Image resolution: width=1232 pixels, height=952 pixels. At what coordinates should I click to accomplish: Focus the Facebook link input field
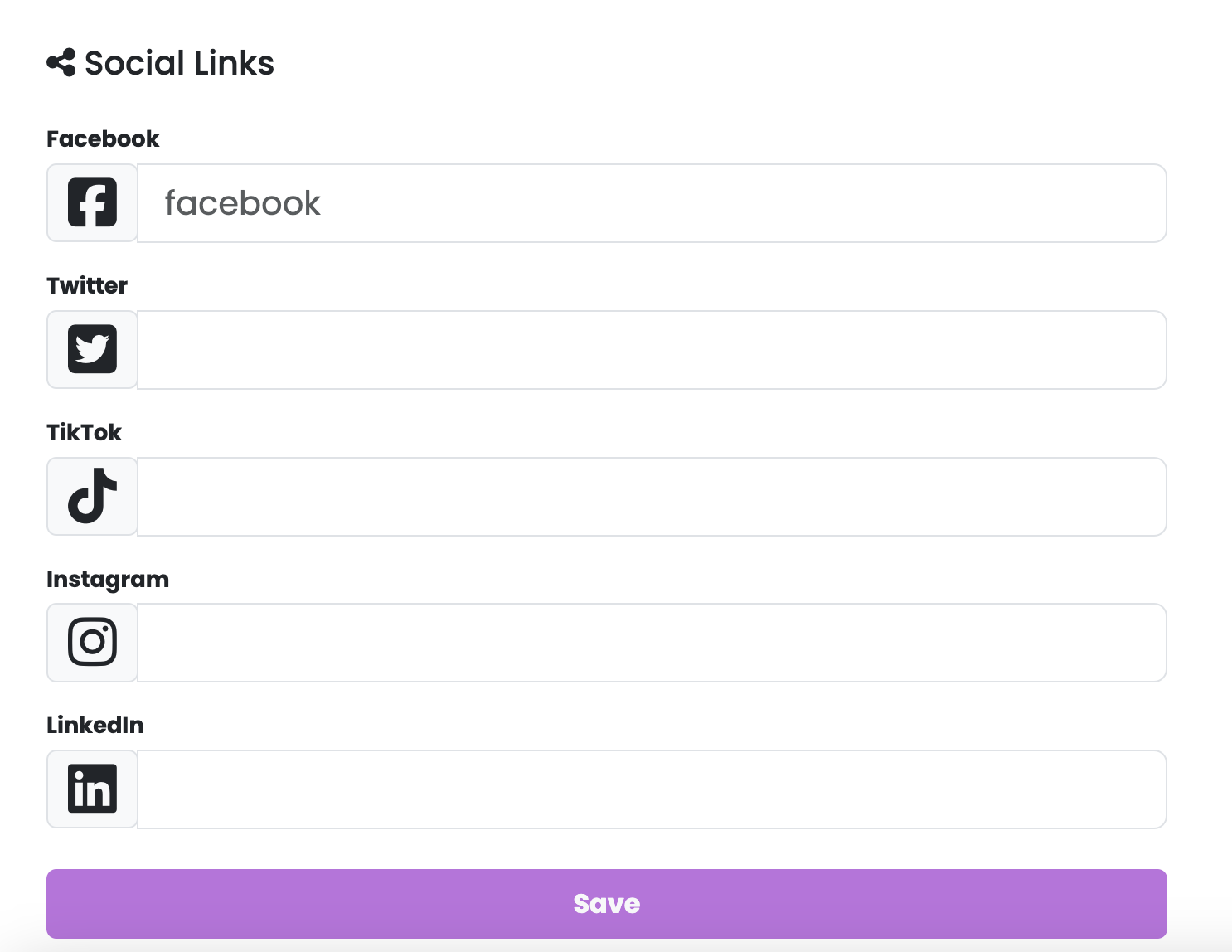(x=652, y=203)
